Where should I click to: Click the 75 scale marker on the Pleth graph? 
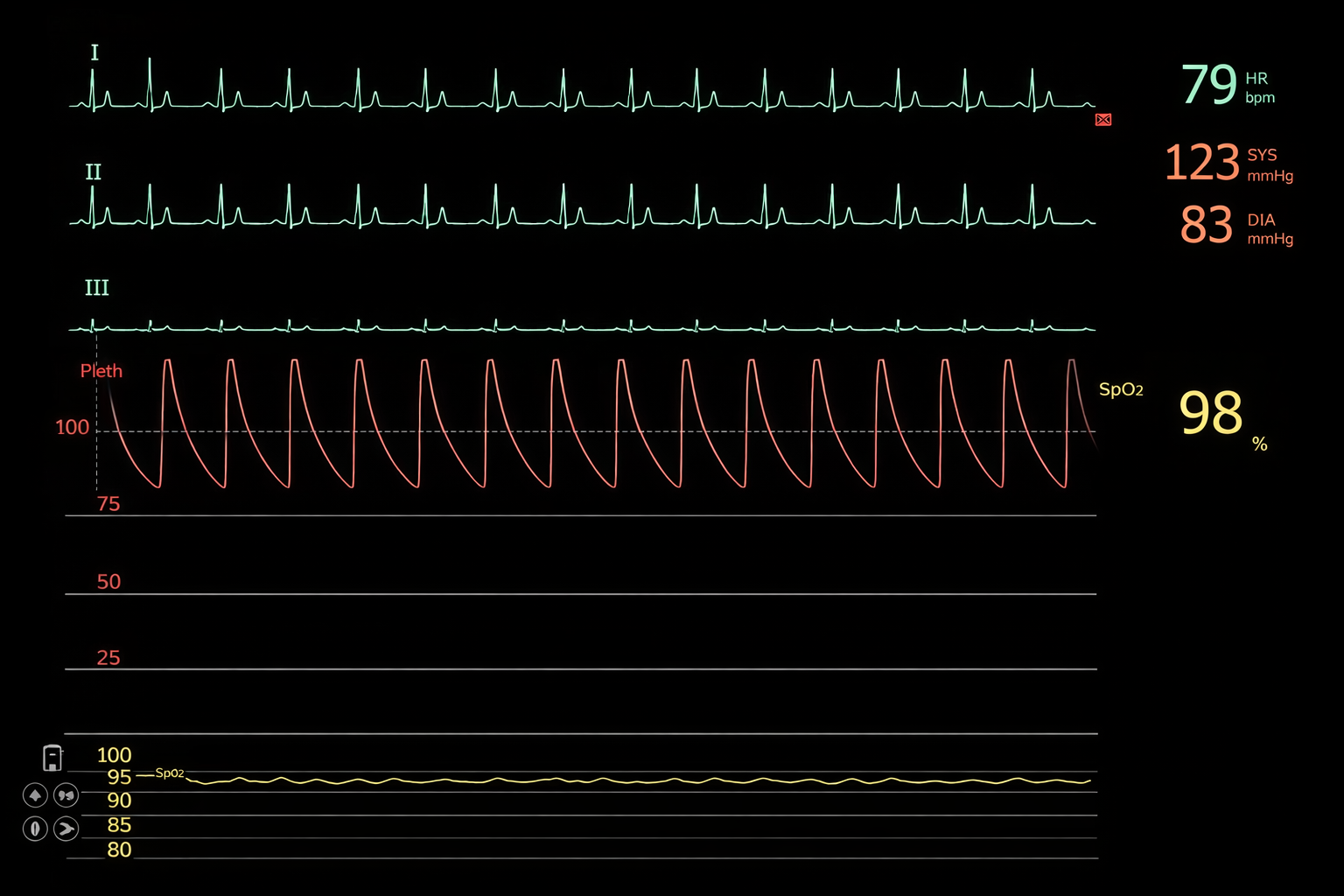(x=108, y=504)
